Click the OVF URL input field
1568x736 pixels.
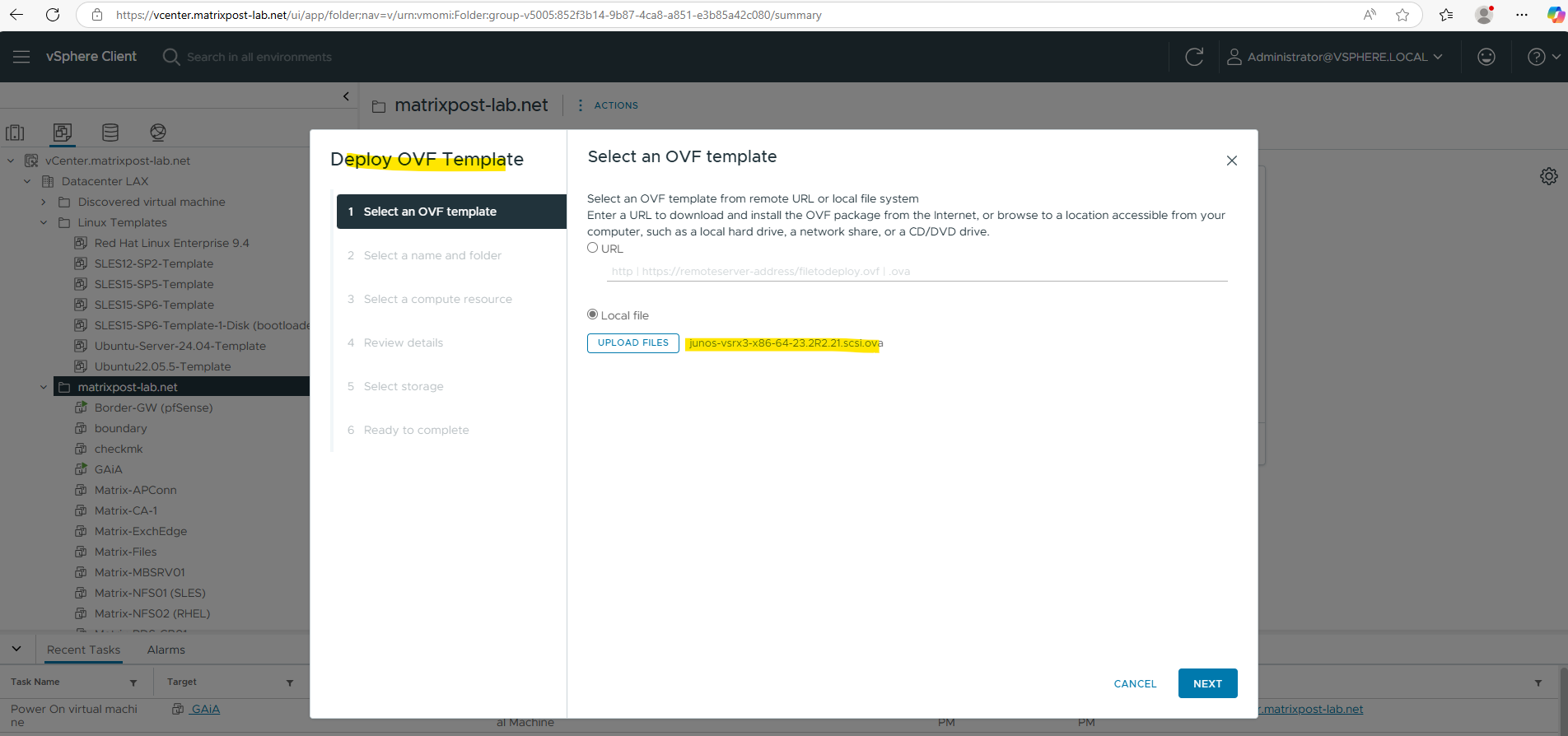pos(917,271)
